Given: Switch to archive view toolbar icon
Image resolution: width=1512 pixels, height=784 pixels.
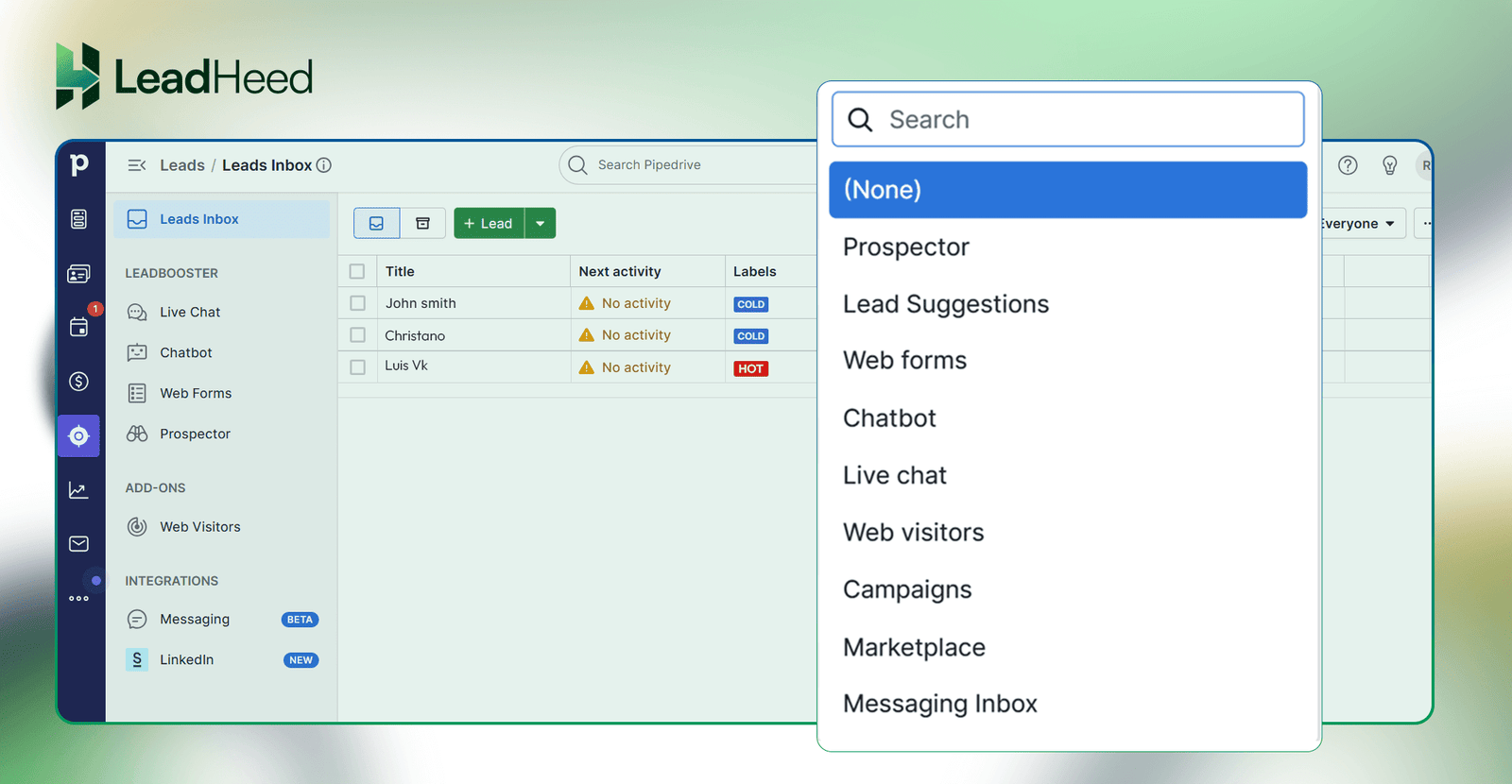Looking at the screenshot, I should [423, 223].
